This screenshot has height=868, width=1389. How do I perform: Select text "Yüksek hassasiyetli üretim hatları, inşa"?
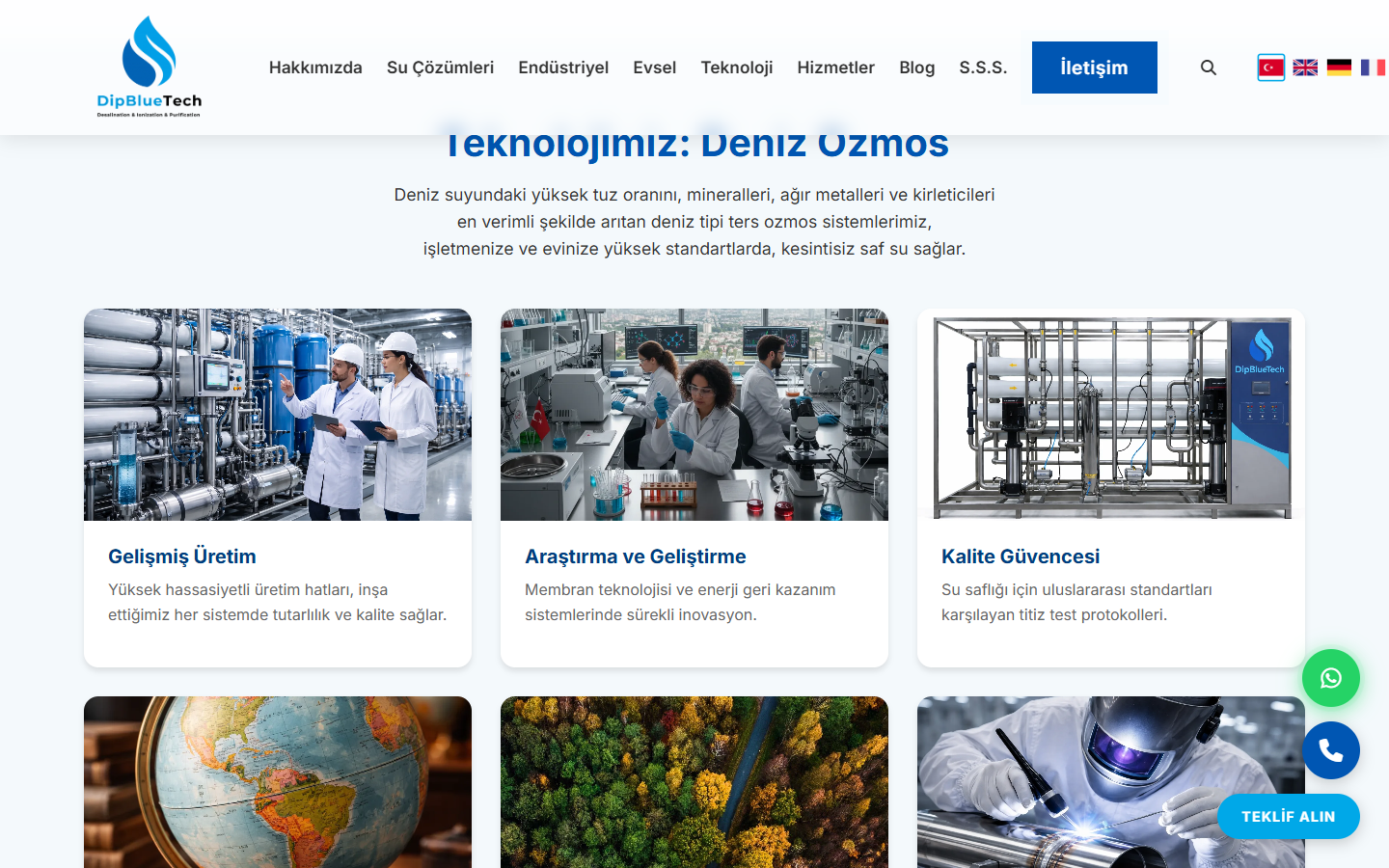[248, 590]
